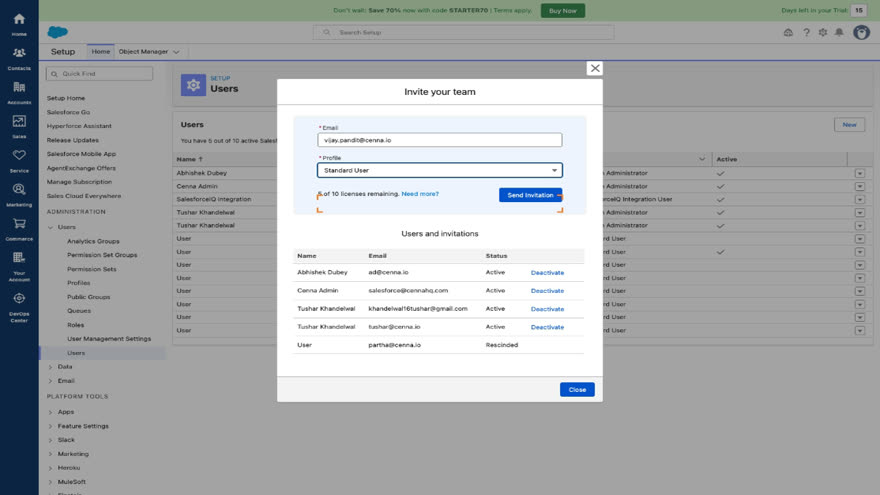Click the Search Setup box
The width and height of the screenshot is (880, 495).
(x=464, y=33)
